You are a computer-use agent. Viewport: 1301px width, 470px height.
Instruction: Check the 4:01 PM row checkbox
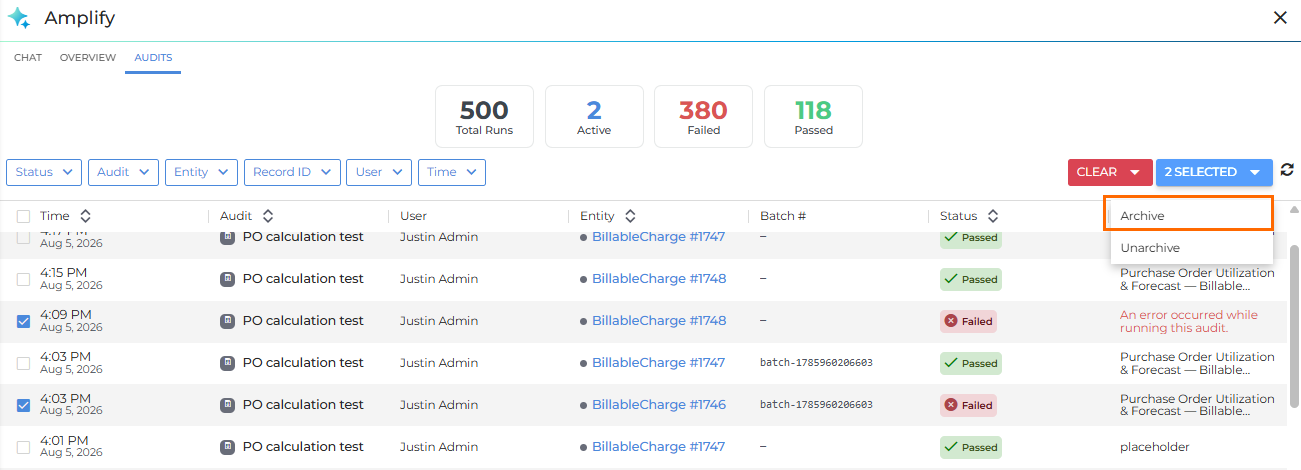(23, 447)
